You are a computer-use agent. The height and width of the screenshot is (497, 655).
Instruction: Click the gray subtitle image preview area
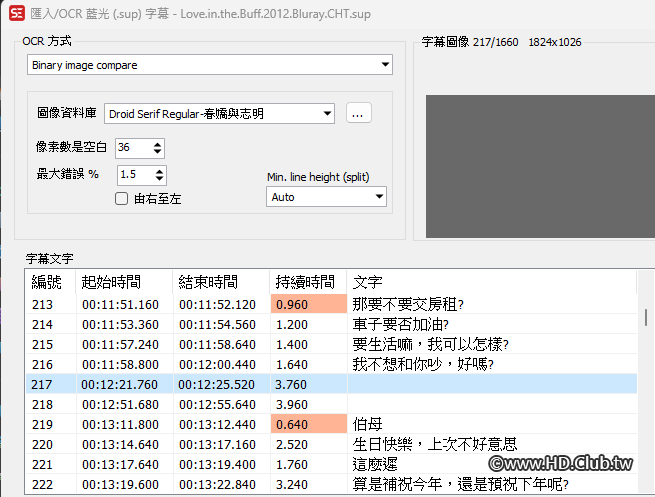point(540,166)
